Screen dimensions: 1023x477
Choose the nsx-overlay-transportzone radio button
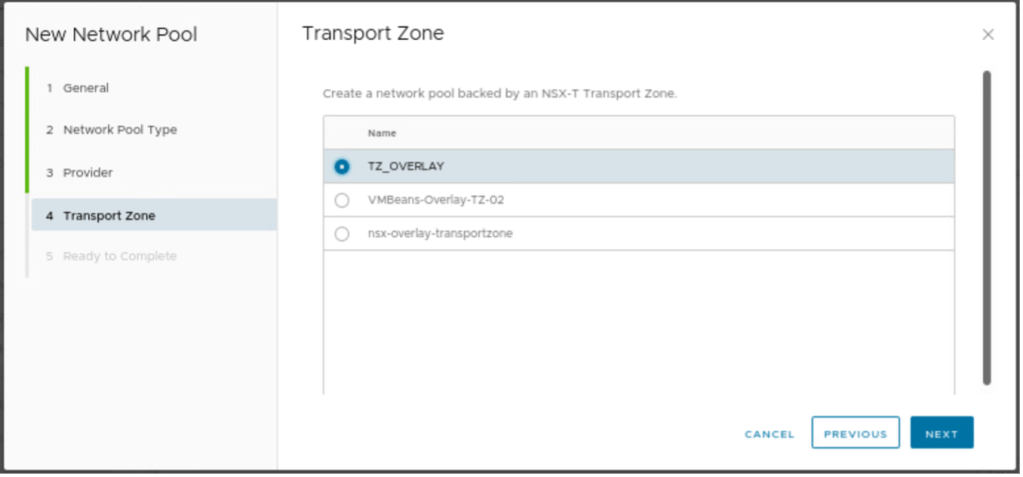click(x=342, y=234)
